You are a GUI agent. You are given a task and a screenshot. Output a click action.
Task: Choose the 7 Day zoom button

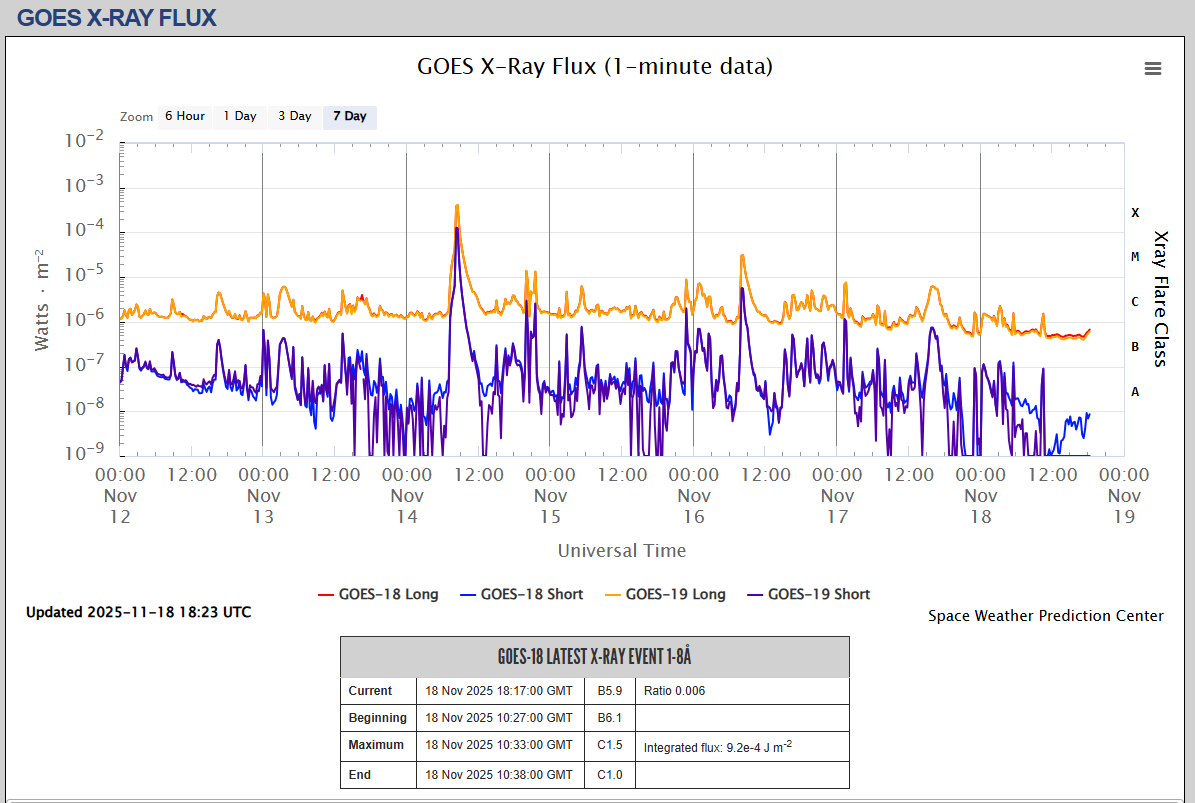pyautogui.click(x=350, y=117)
